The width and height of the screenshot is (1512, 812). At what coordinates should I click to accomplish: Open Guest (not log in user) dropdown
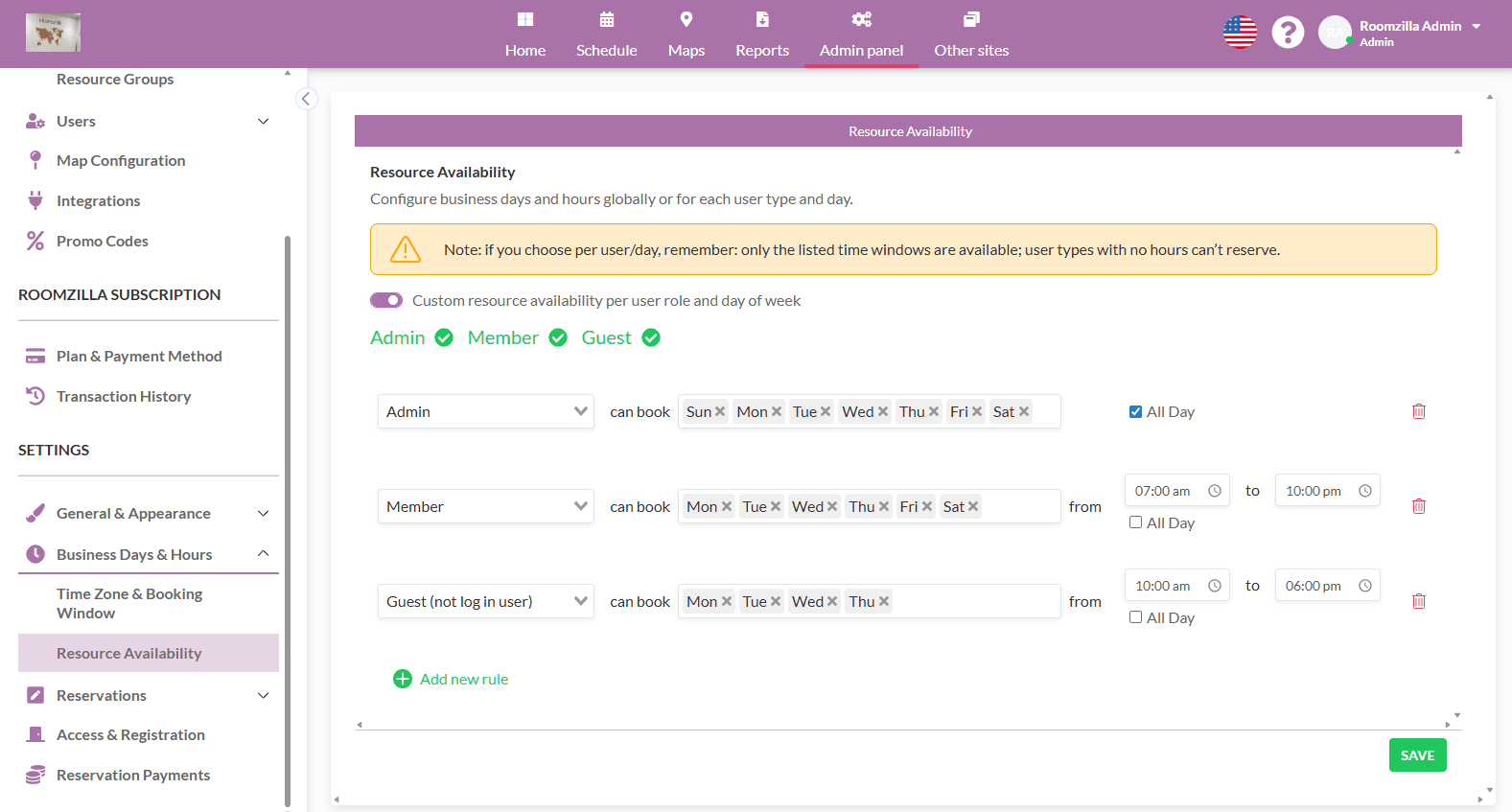tap(485, 601)
